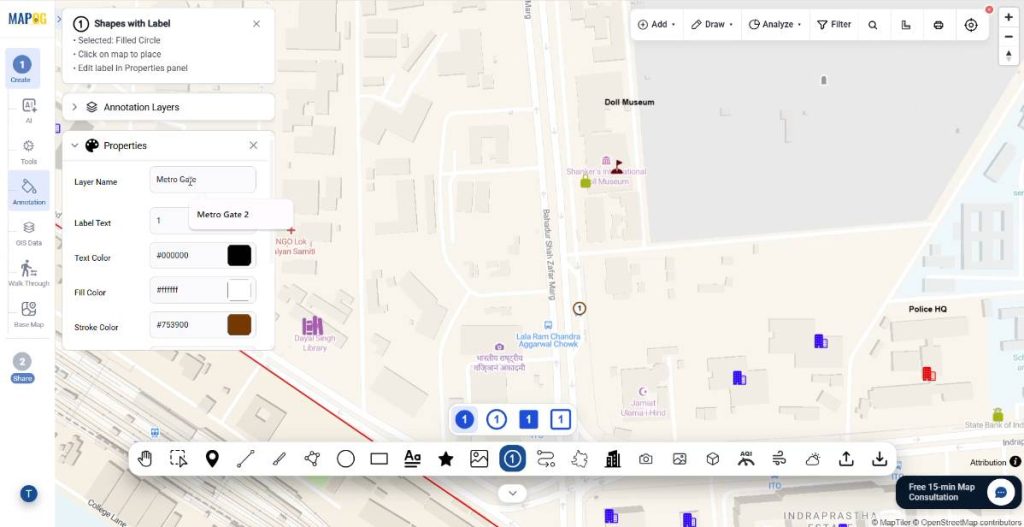1024x527 pixels.
Task: Select the route path tool
Action: (546, 459)
